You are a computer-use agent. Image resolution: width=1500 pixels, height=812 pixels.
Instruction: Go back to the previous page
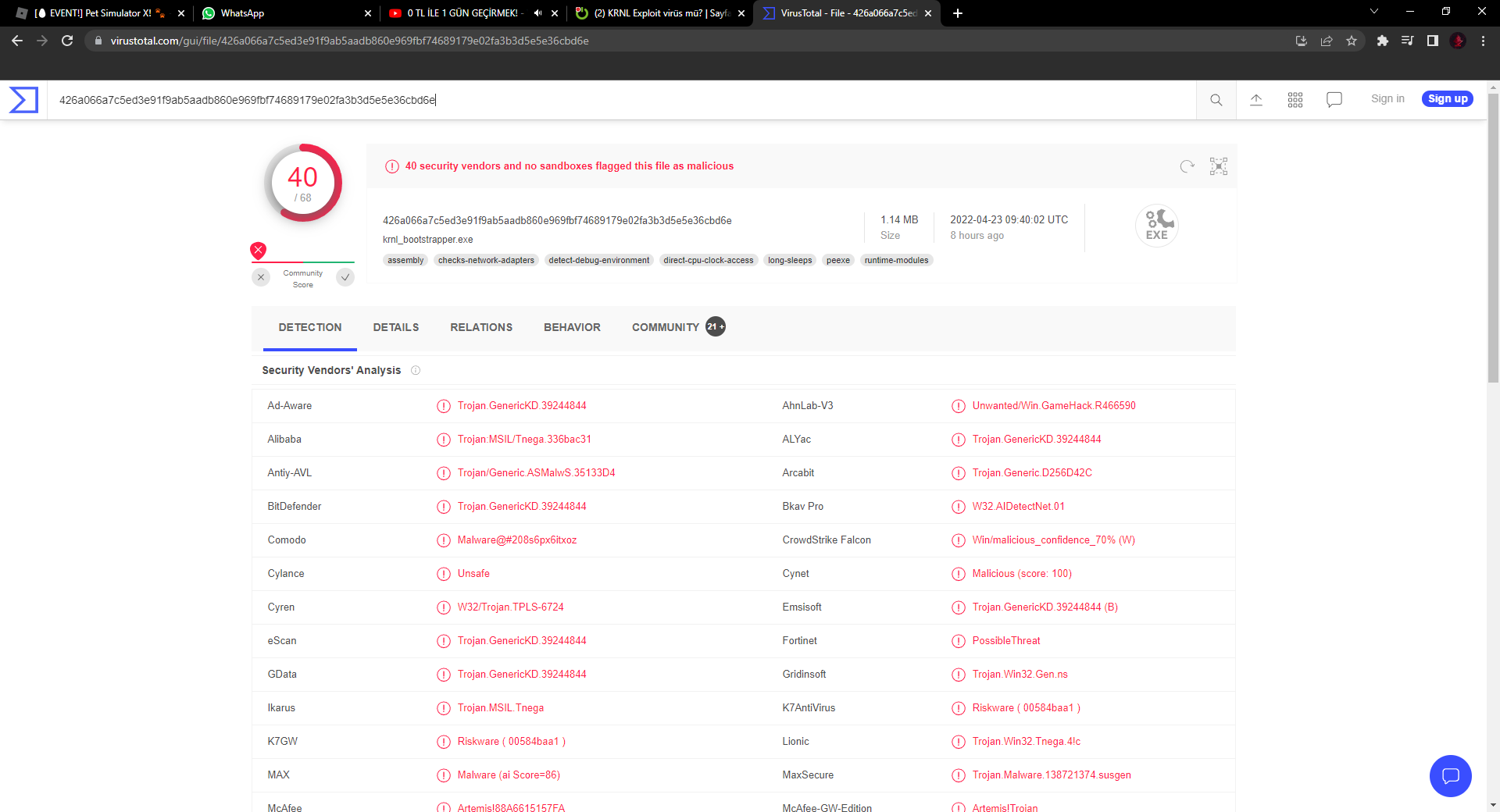tap(17, 41)
